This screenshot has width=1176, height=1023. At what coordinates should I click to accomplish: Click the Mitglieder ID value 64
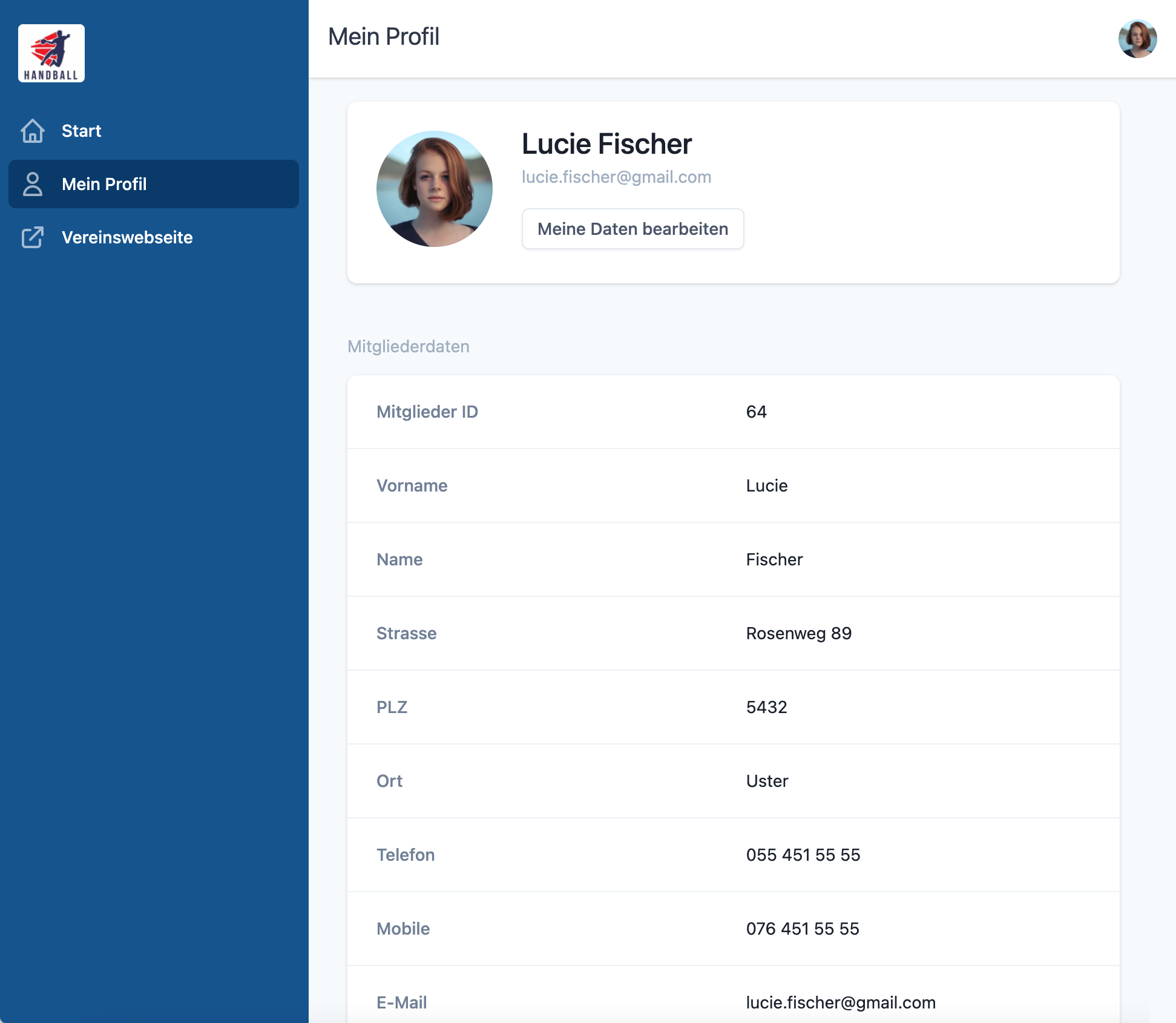(756, 412)
